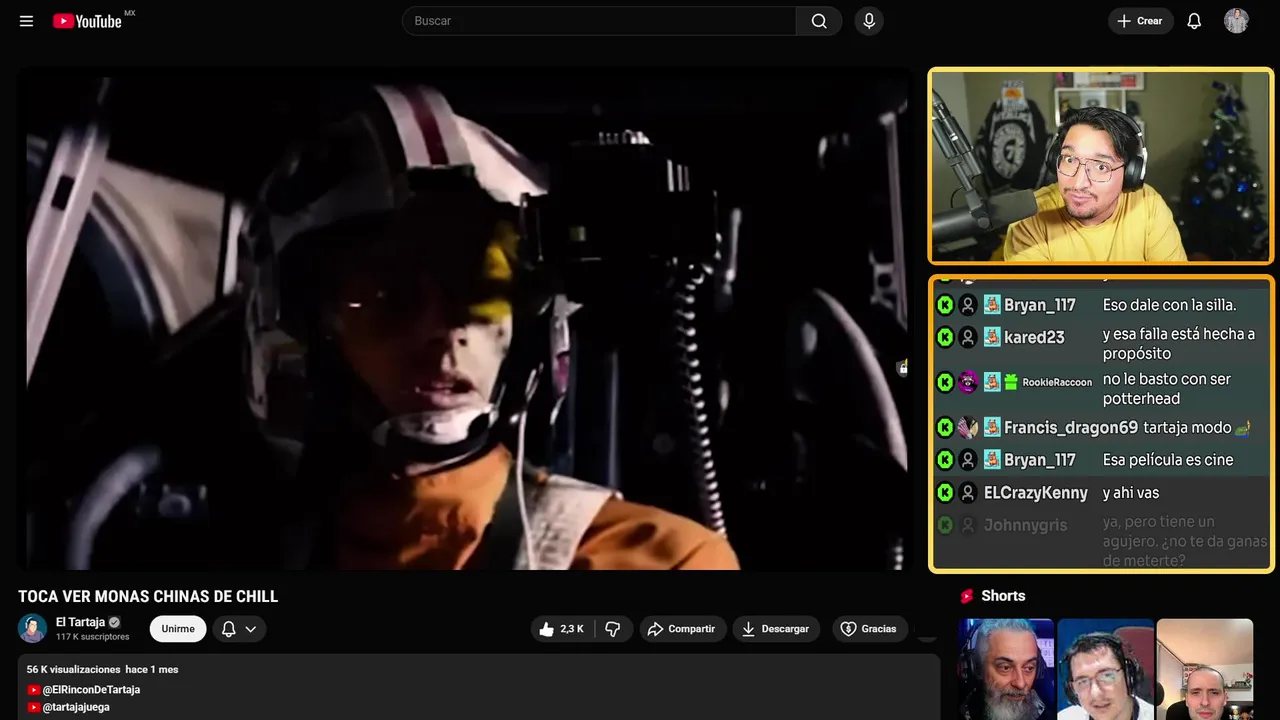Open the @ElRinconDeTartaja channel link
Screen dimensions: 1280x720
tap(91, 690)
